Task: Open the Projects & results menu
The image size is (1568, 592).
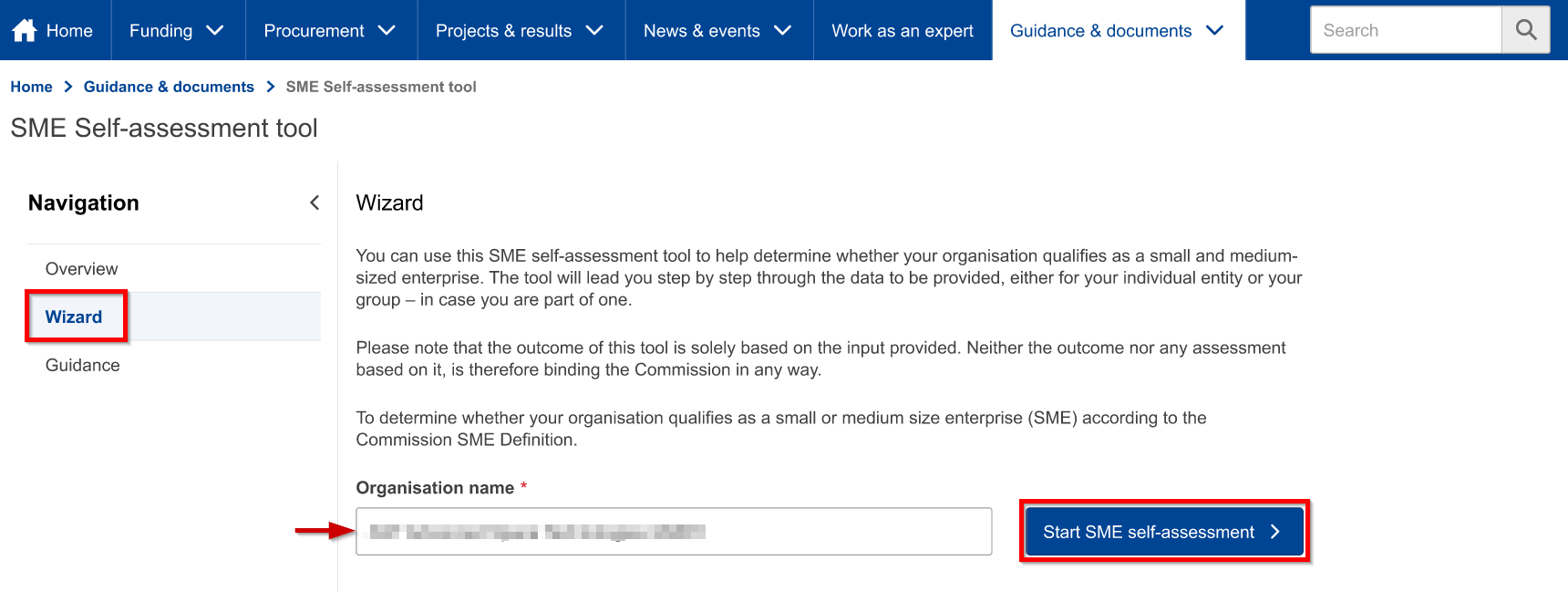Action: pyautogui.click(x=521, y=30)
